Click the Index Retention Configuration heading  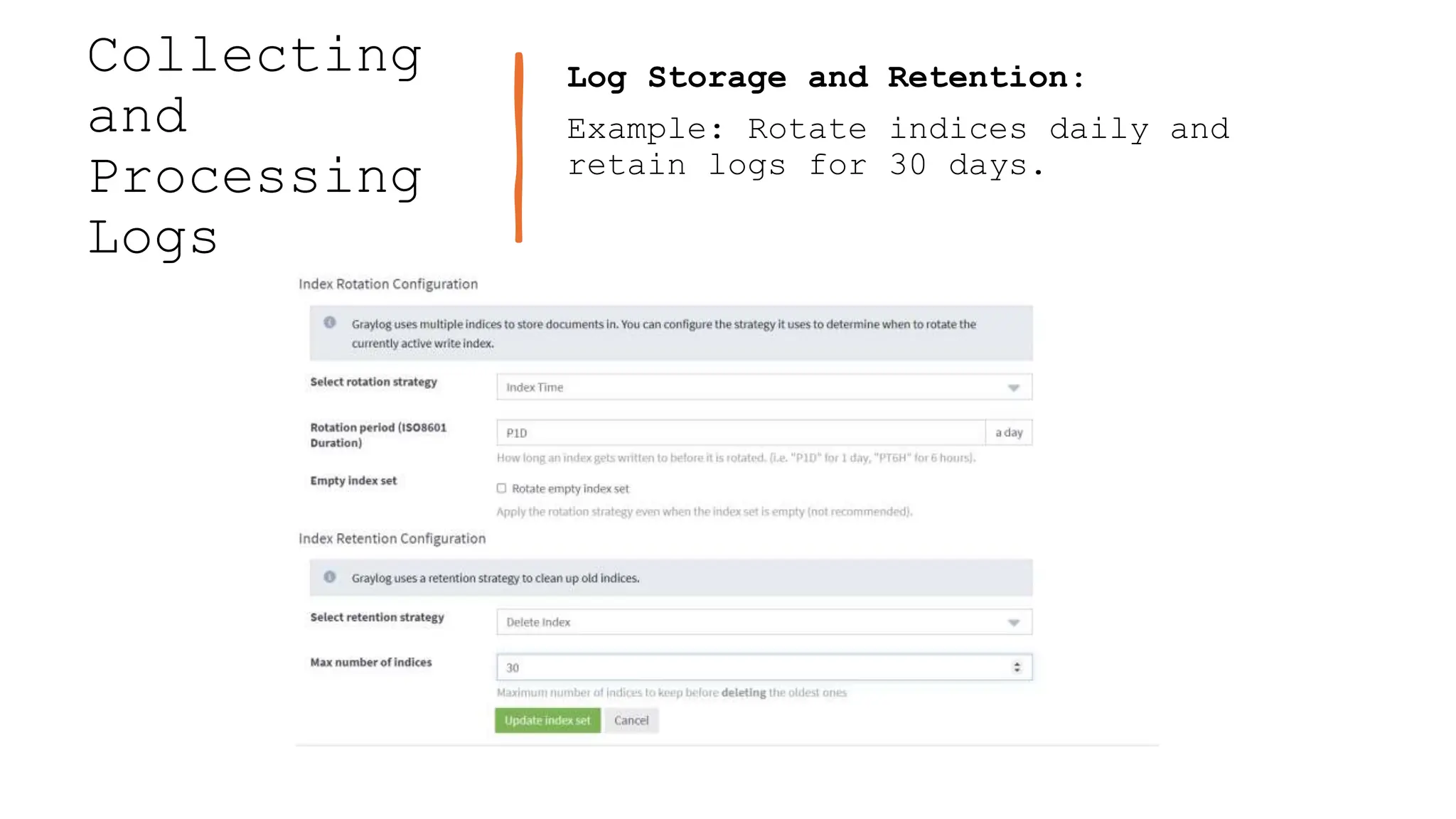[392, 538]
